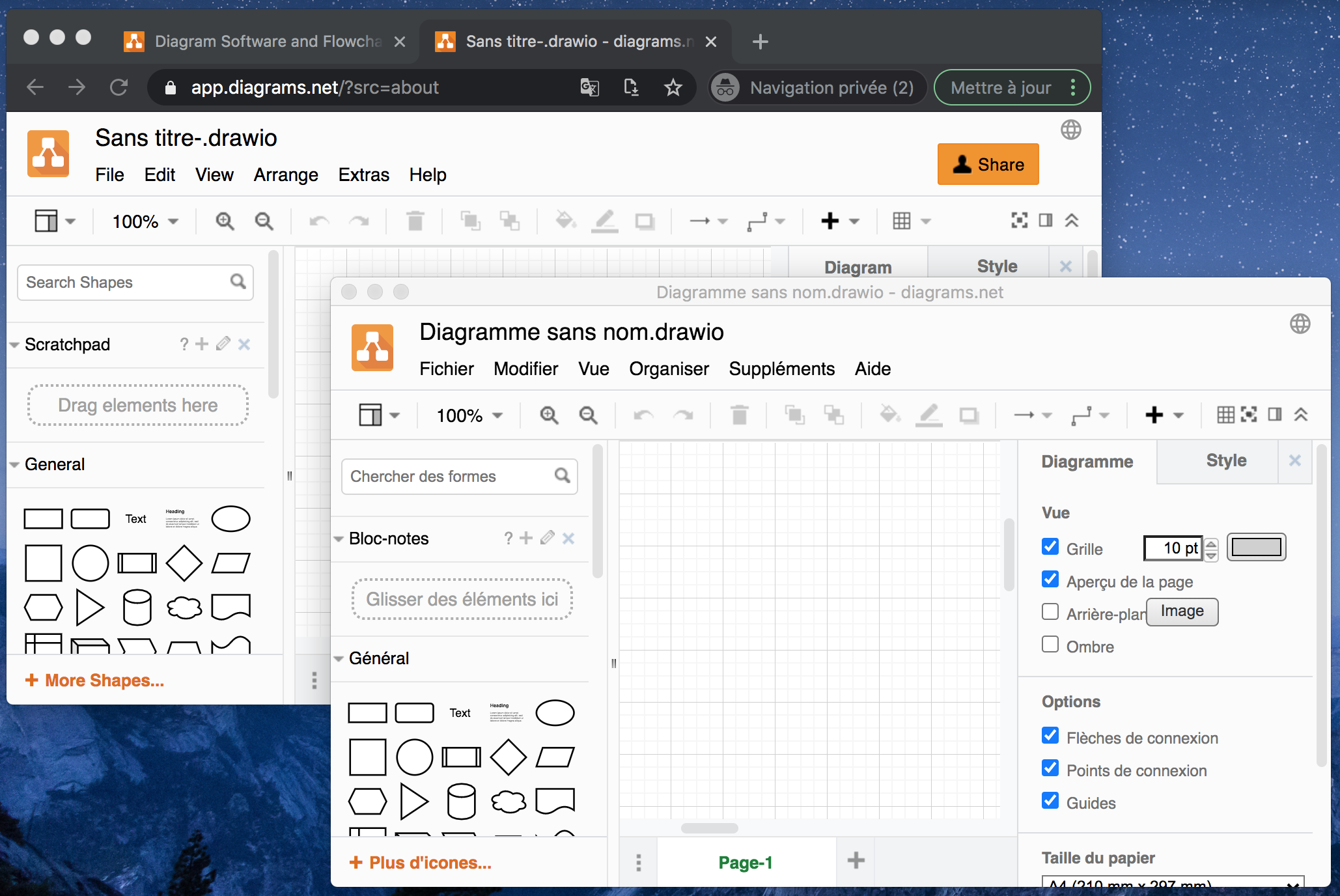Click to front icon in Diagramme sans nom toolbar

point(794,415)
